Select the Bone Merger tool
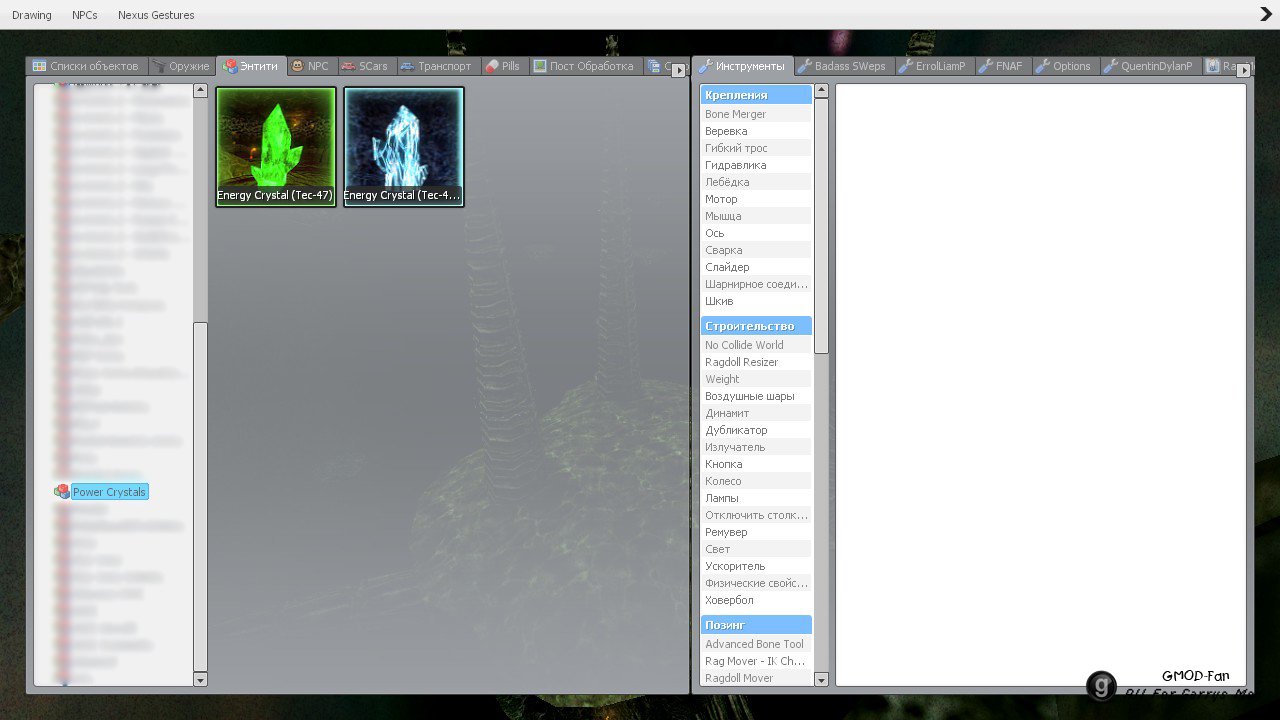Image resolution: width=1280 pixels, height=720 pixels. (x=757, y=114)
